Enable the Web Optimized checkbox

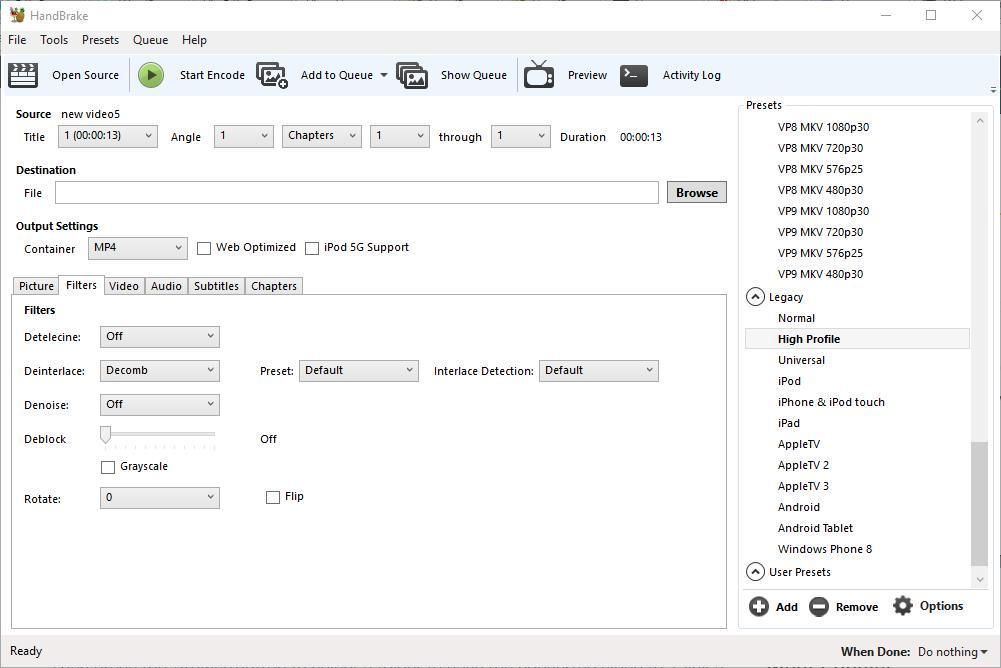tap(204, 248)
